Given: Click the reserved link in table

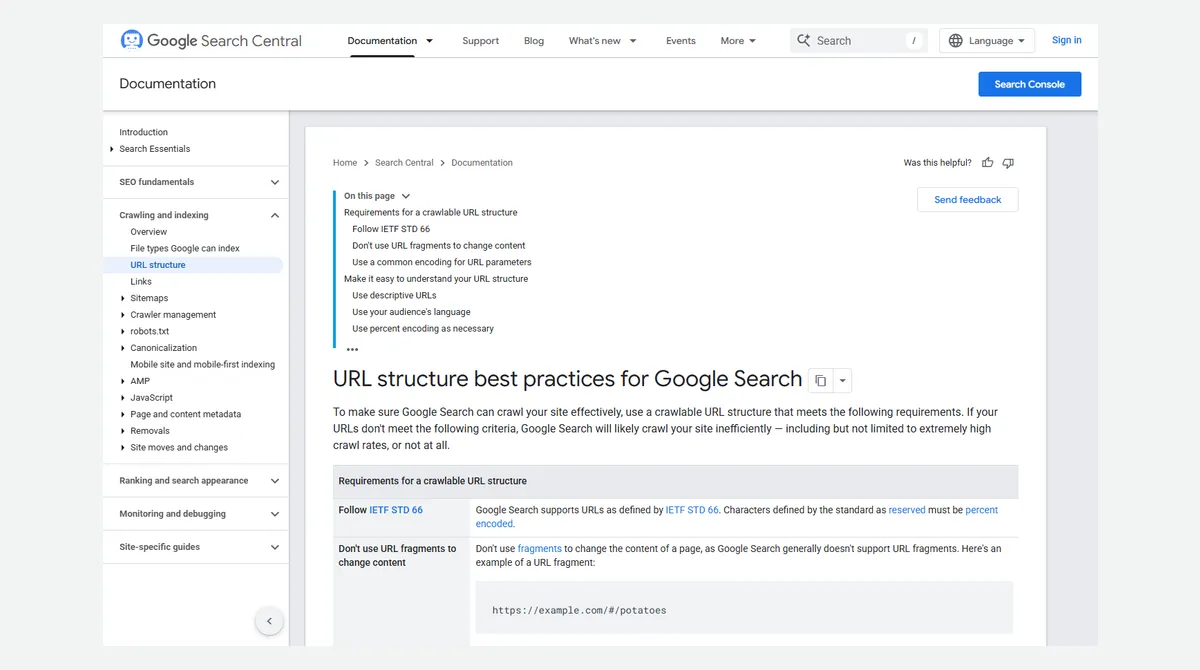Looking at the screenshot, I should 907,510.
